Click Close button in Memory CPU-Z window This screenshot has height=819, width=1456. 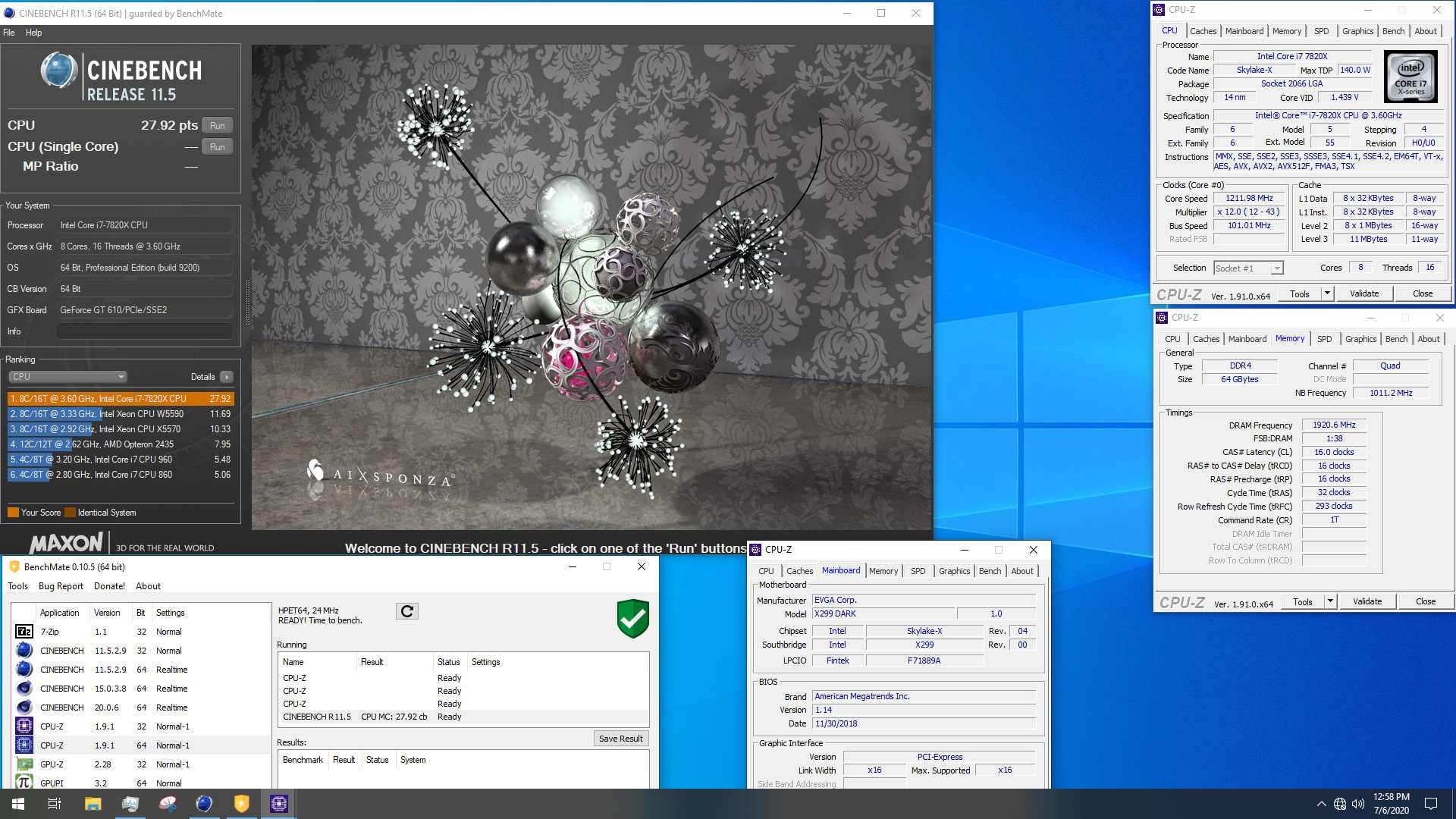click(1425, 601)
